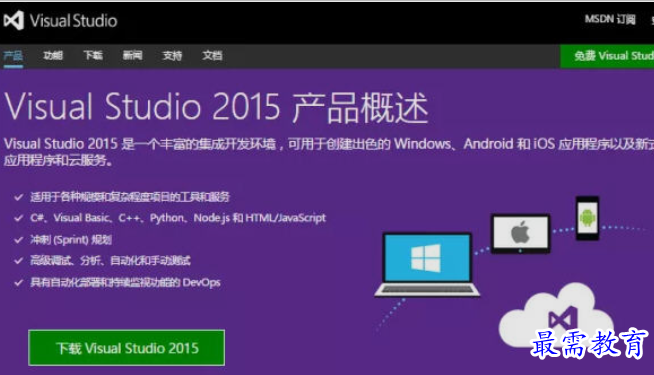Click the DevOps feature list item
Image resolution: width=654 pixels, height=375 pixels.
click(x=125, y=282)
